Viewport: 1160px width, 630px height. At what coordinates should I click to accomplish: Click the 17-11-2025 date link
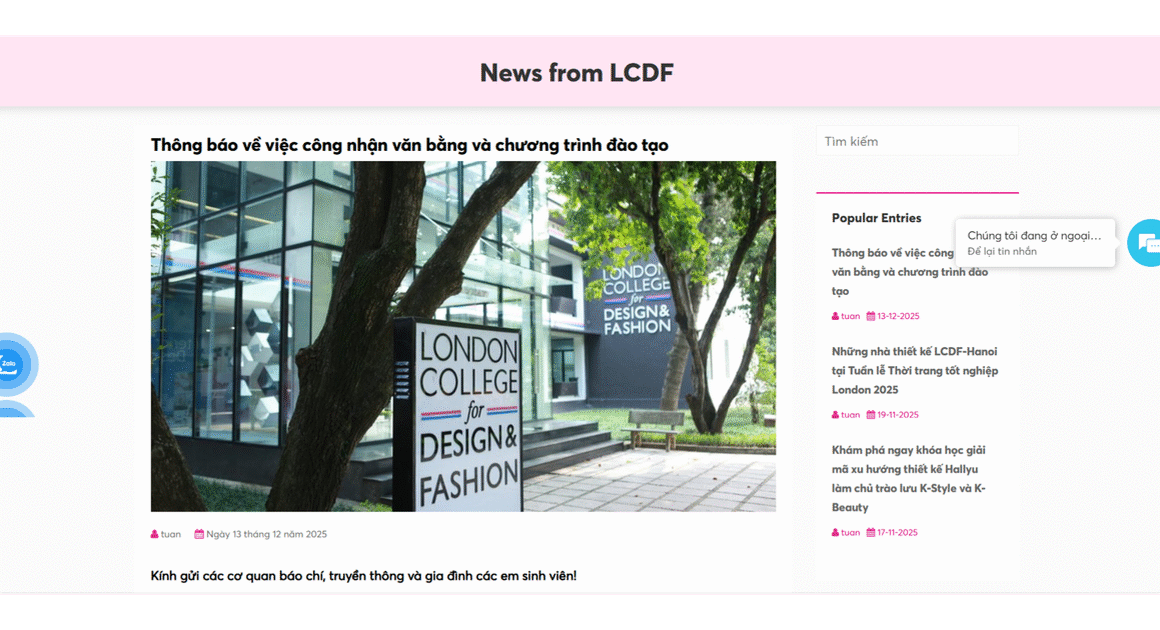tap(897, 532)
